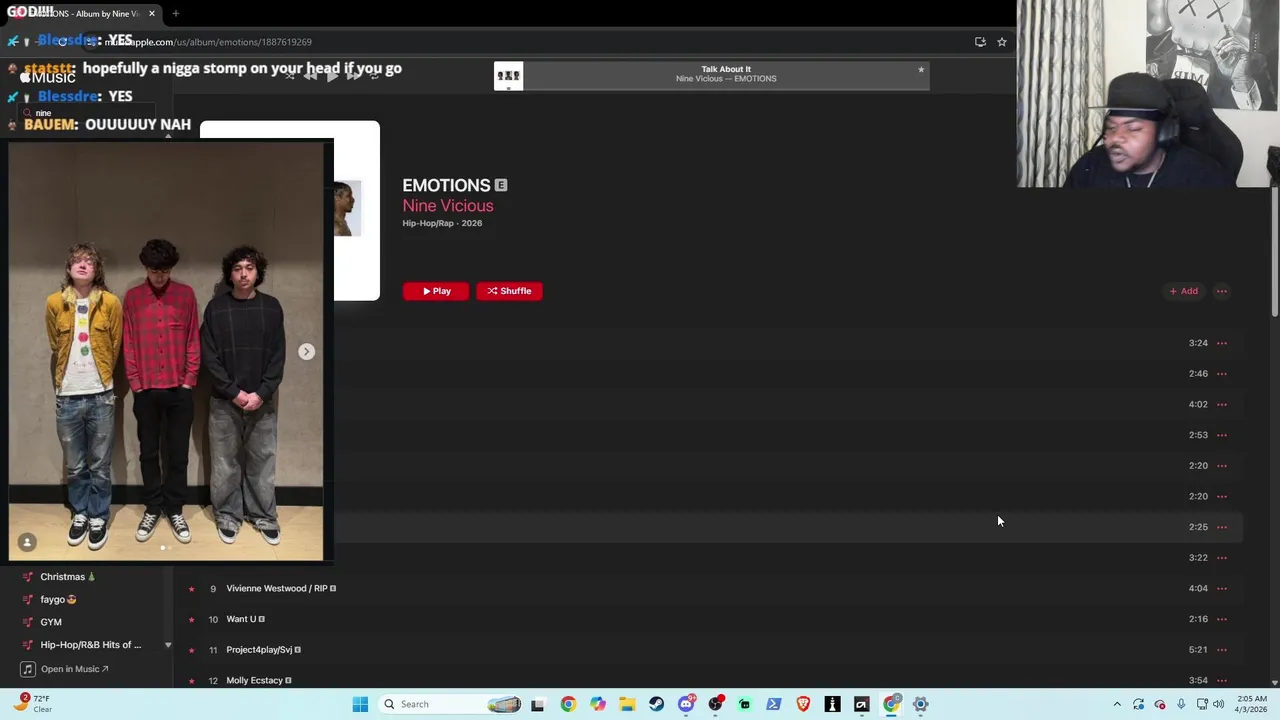Open weather widget showing 72°F
Screen dimensions: 1280x720
(x=32, y=704)
